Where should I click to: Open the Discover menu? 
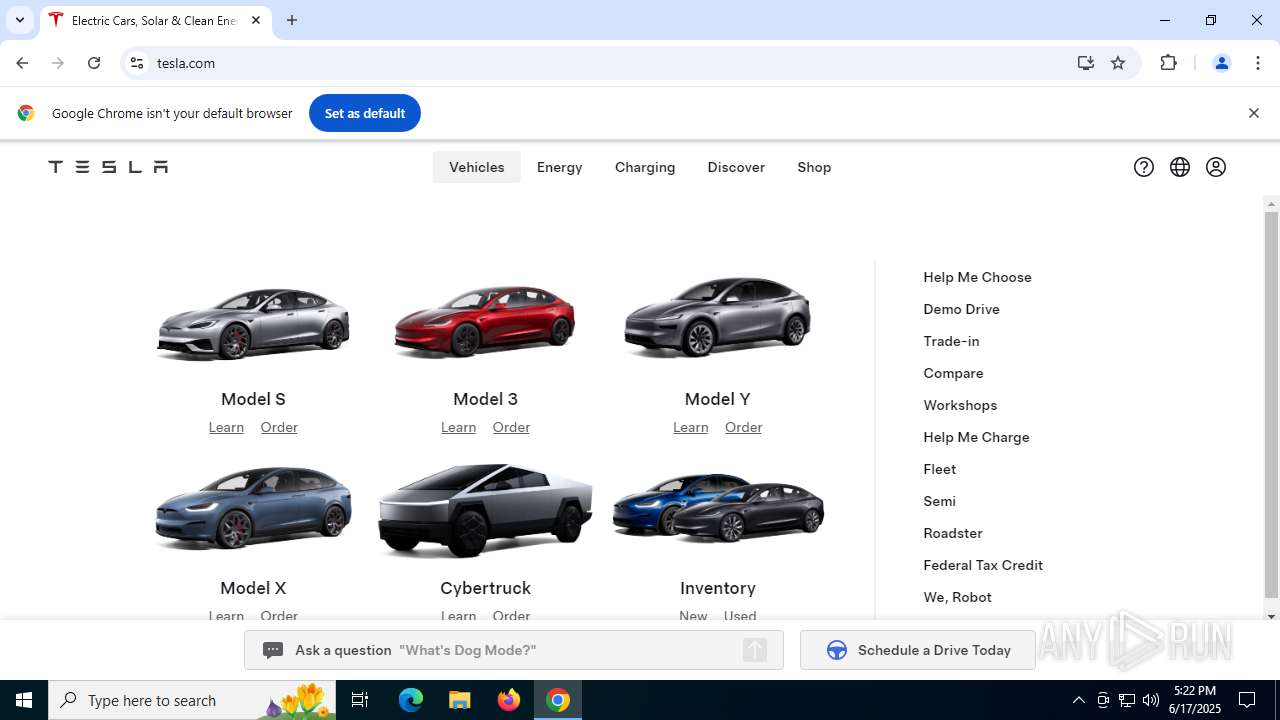pos(736,167)
